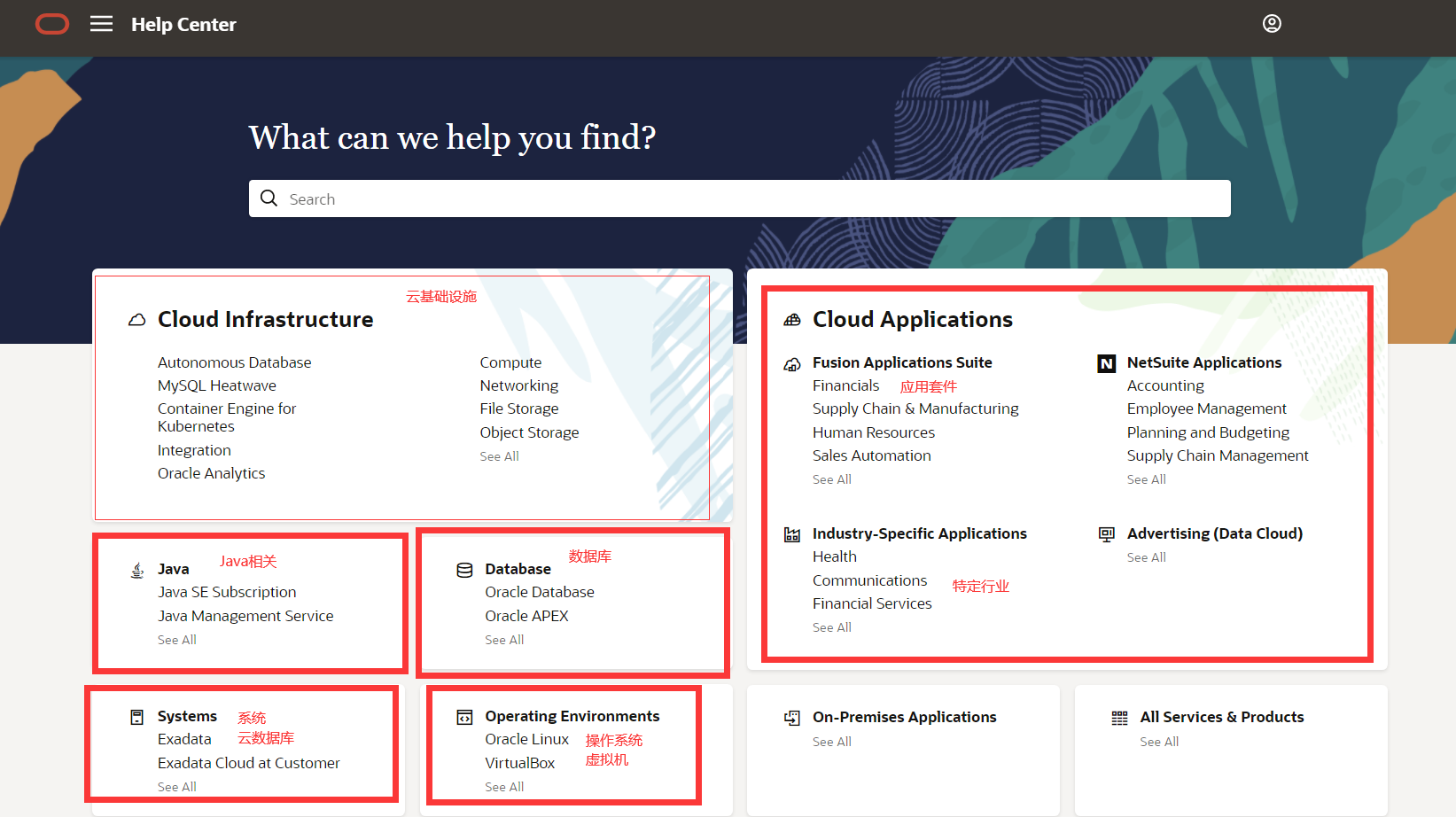Open Java Management Service link

tap(245, 616)
